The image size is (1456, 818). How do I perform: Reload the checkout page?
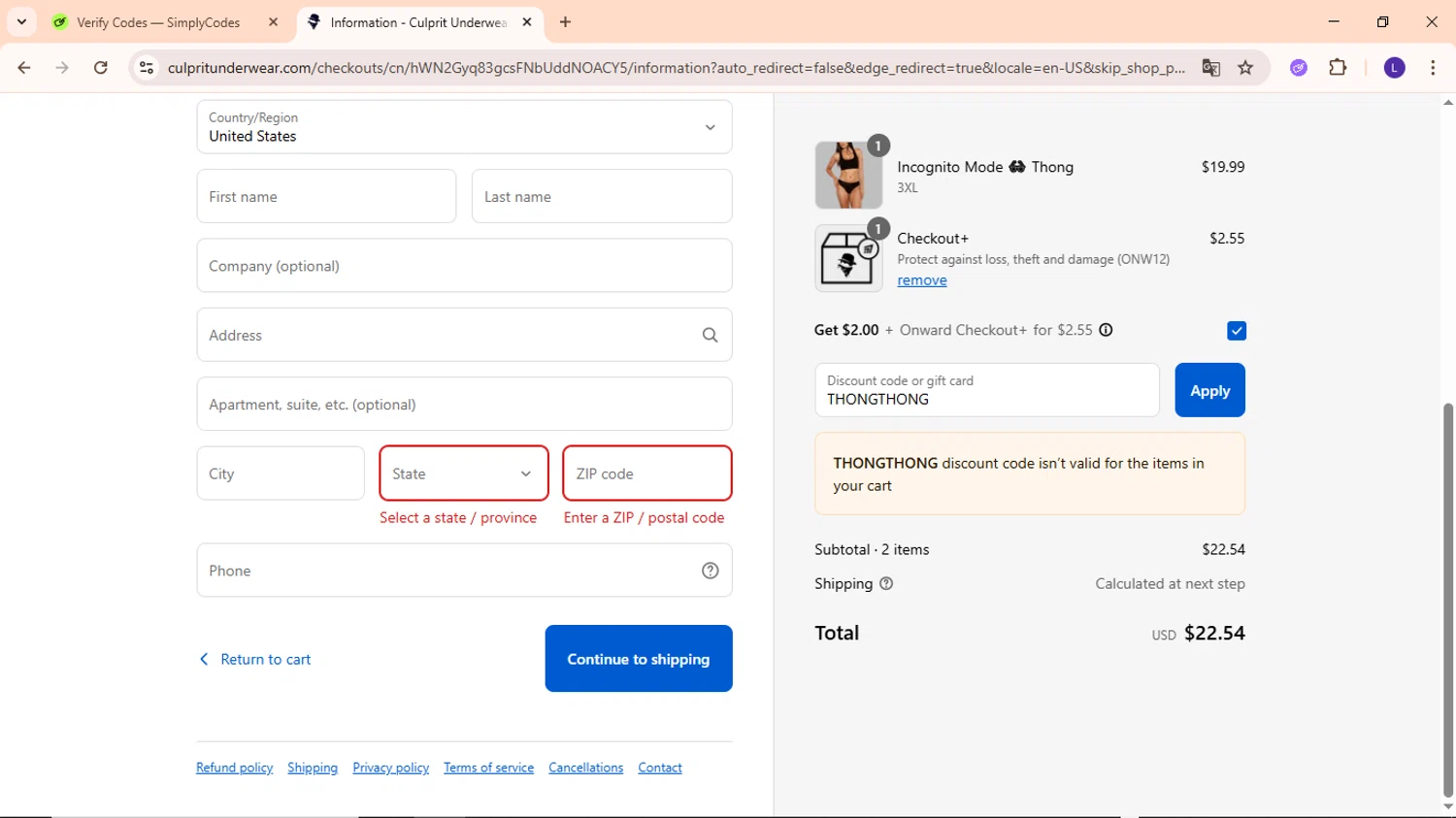coord(101,68)
